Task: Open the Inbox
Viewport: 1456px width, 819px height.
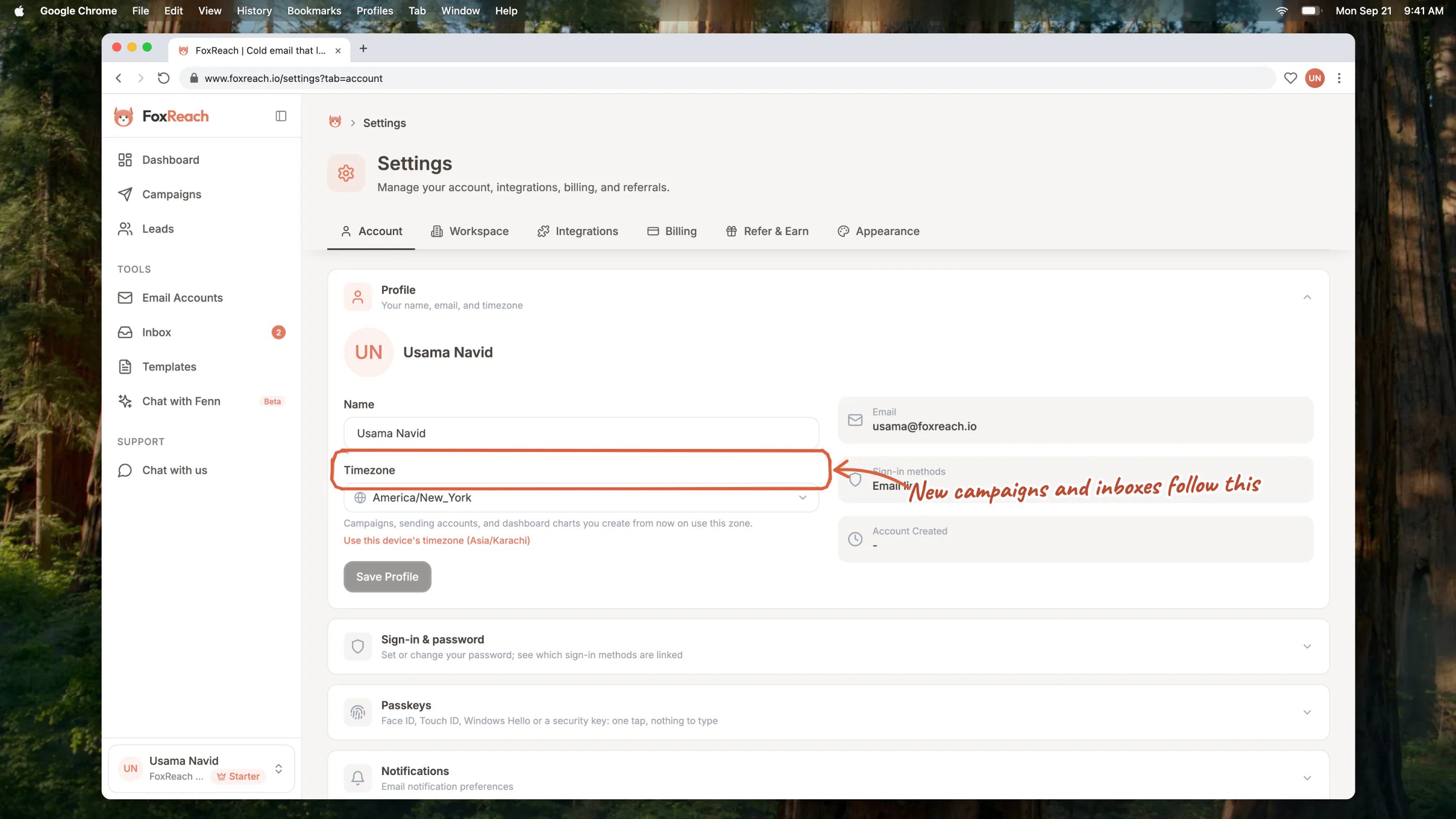Action: click(x=201, y=332)
